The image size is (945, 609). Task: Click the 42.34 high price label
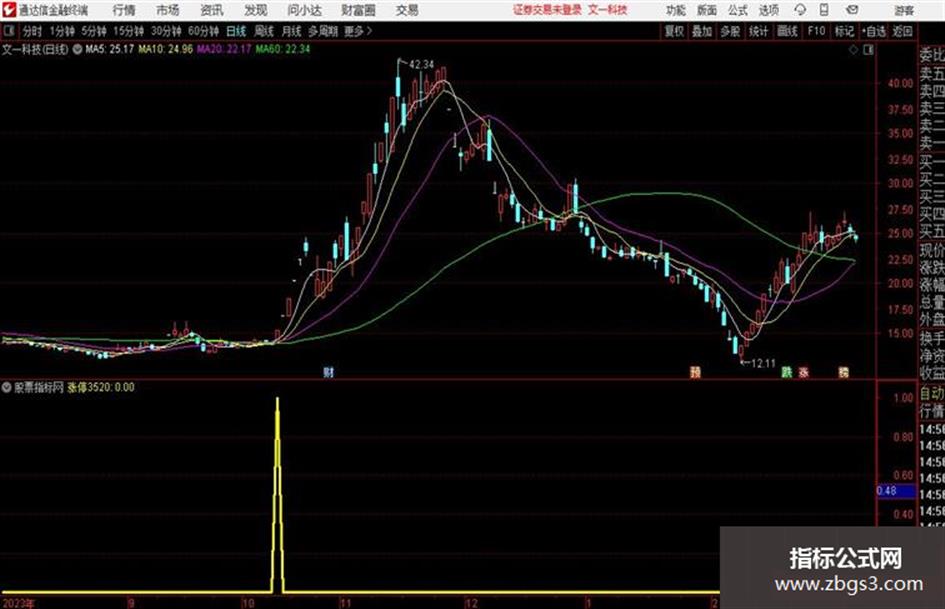coord(421,64)
